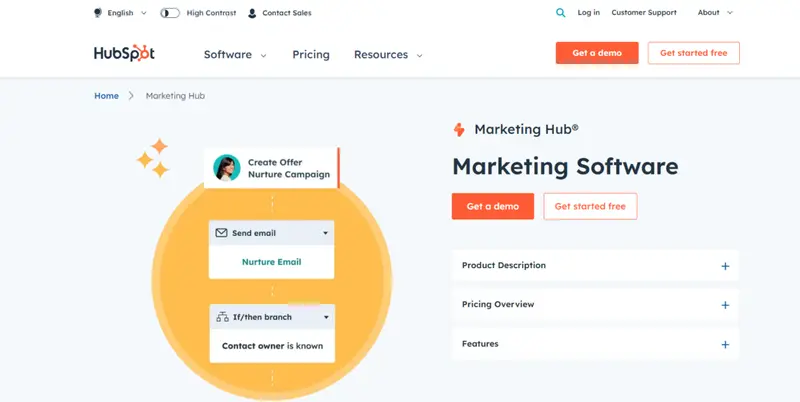Click the envelope icon in Send email

pos(222,233)
